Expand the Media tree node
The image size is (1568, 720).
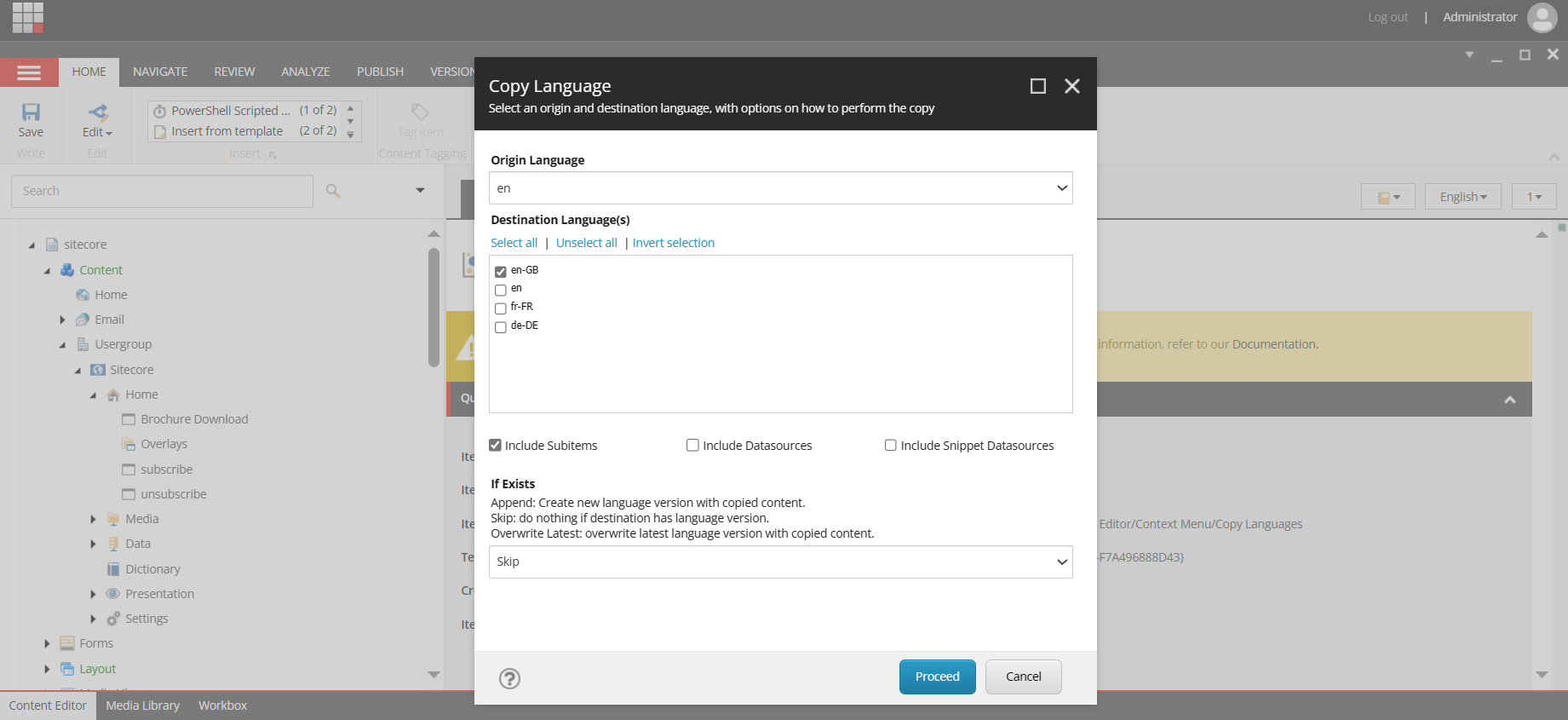pyautogui.click(x=94, y=519)
